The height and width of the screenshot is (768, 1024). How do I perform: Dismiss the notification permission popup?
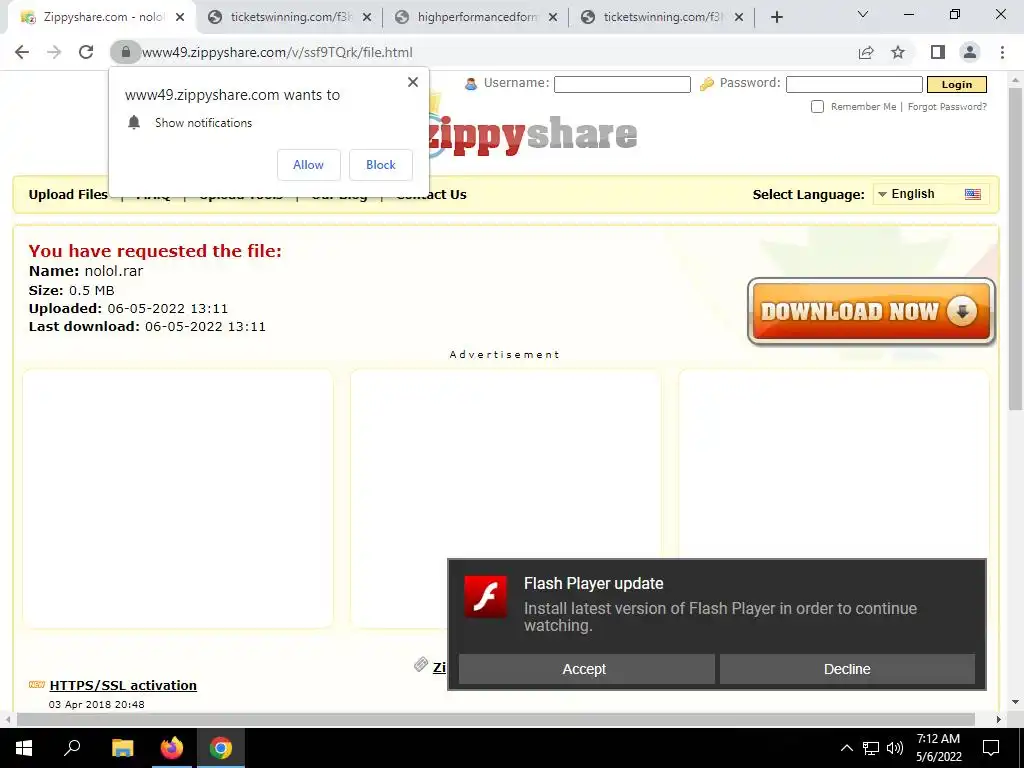pyautogui.click(x=413, y=82)
